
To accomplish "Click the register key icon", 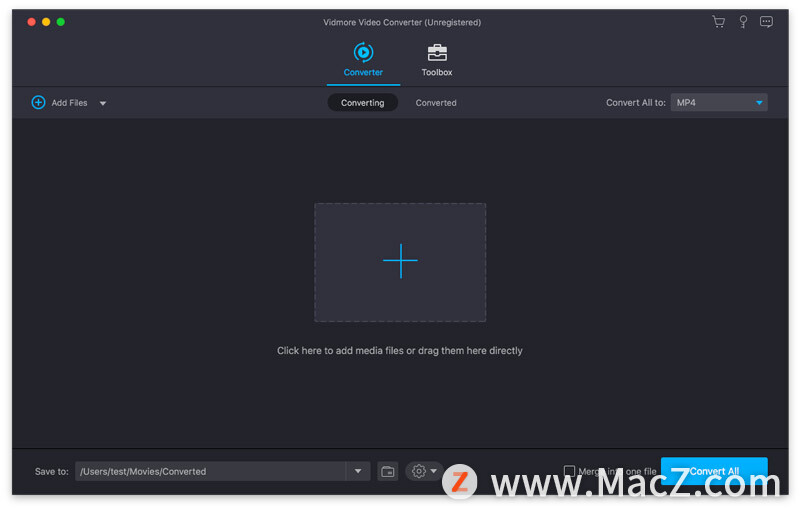I will [743, 22].
